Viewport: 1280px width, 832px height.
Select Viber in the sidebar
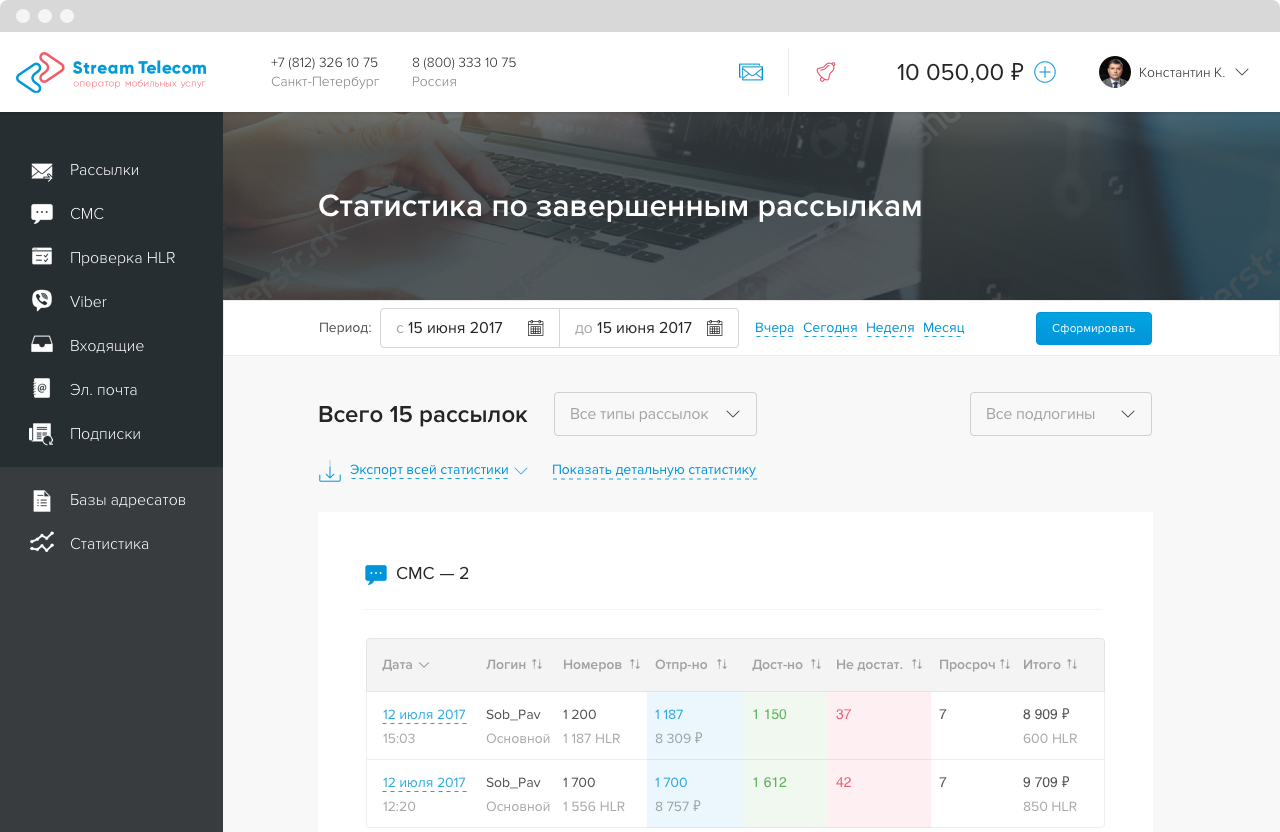tap(88, 302)
